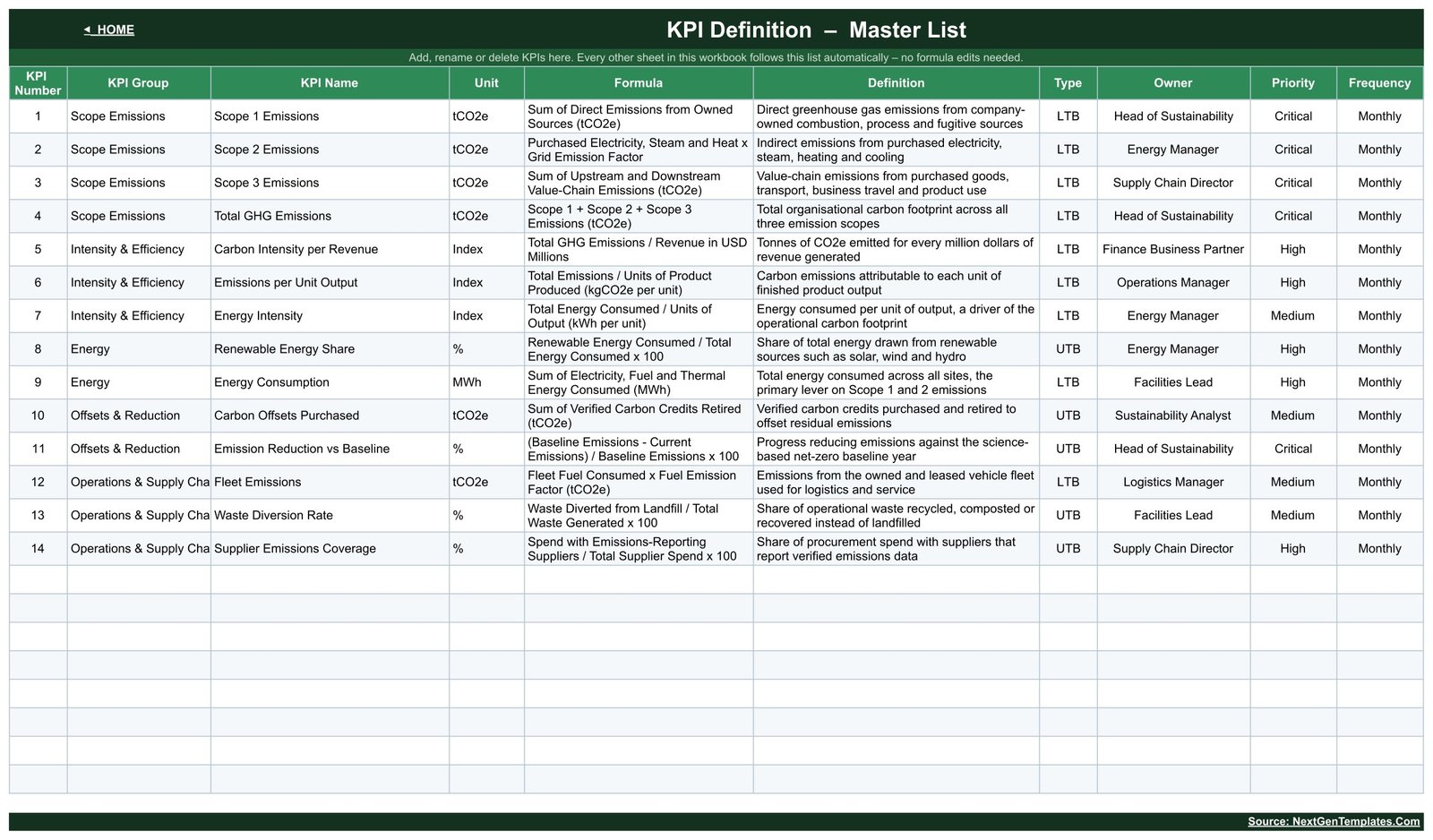This screenshot has width=1433, height=840.
Task: Click Tonnes of CO2e emitted definition cell
Action: (x=896, y=249)
